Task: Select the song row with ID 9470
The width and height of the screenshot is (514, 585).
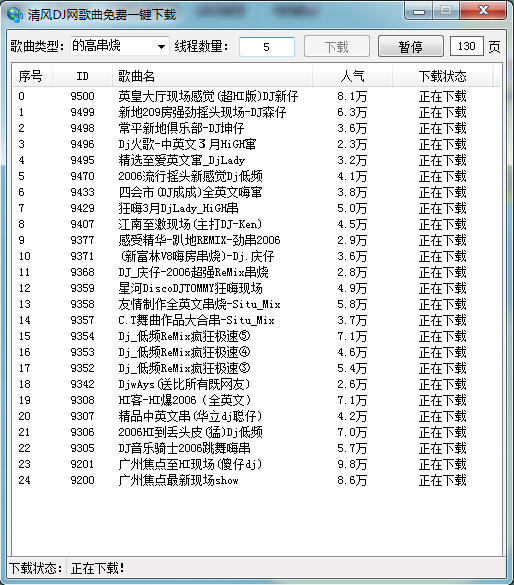Action: click(x=257, y=176)
